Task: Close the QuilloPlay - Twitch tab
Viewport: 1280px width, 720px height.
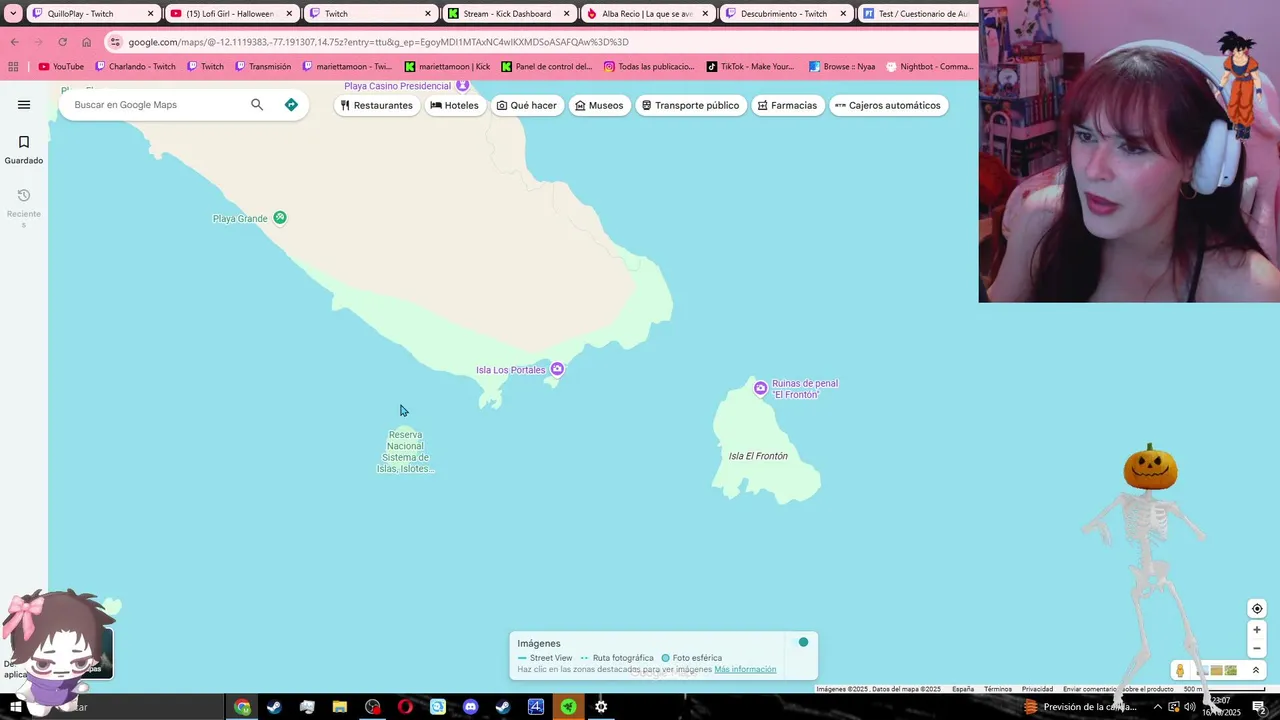Action: (x=151, y=14)
